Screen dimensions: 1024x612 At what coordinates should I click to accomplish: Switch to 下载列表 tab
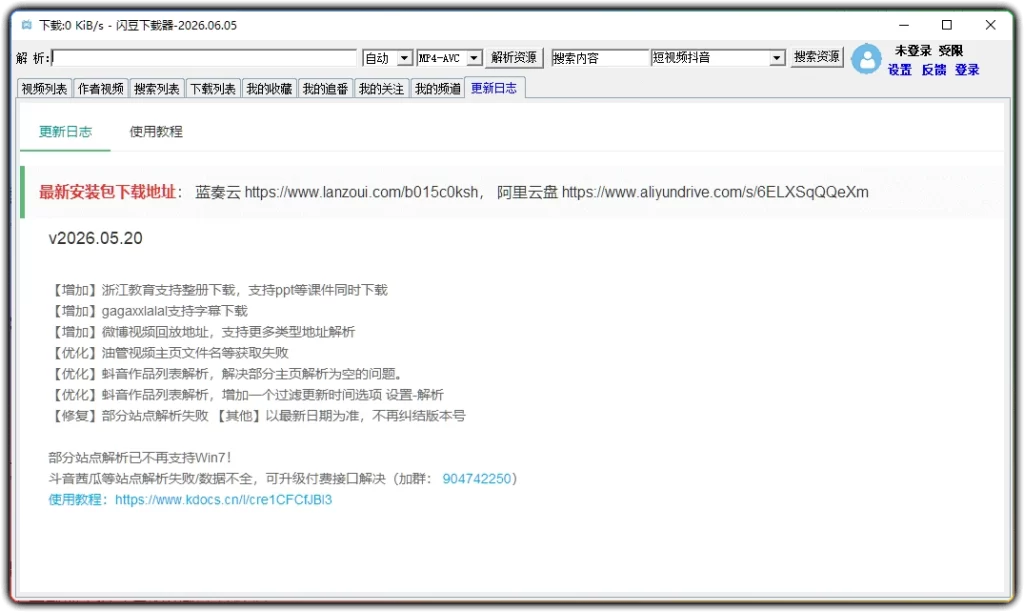click(x=213, y=89)
